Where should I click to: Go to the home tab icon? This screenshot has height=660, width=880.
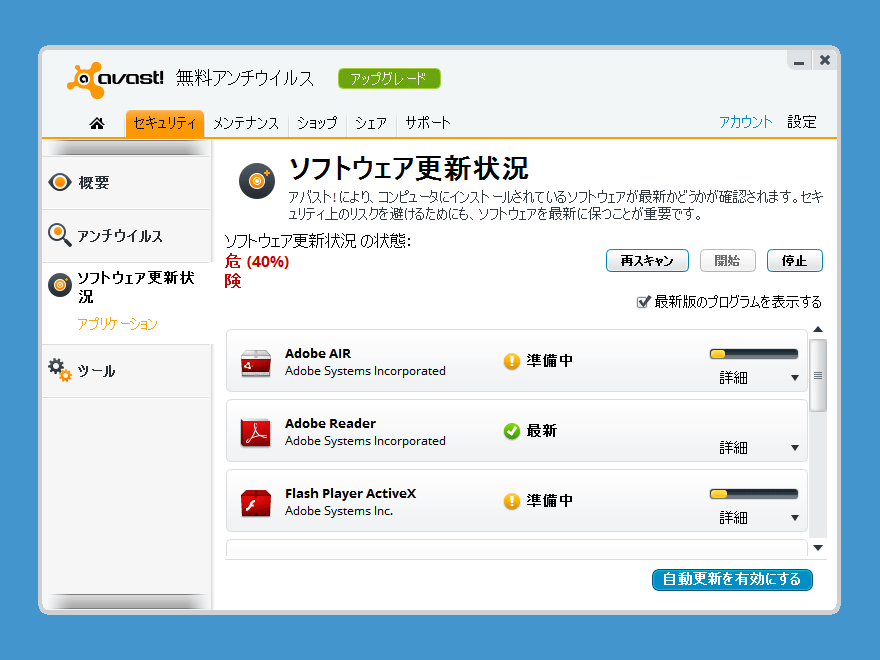pyautogui.click(x=97, y=123)
